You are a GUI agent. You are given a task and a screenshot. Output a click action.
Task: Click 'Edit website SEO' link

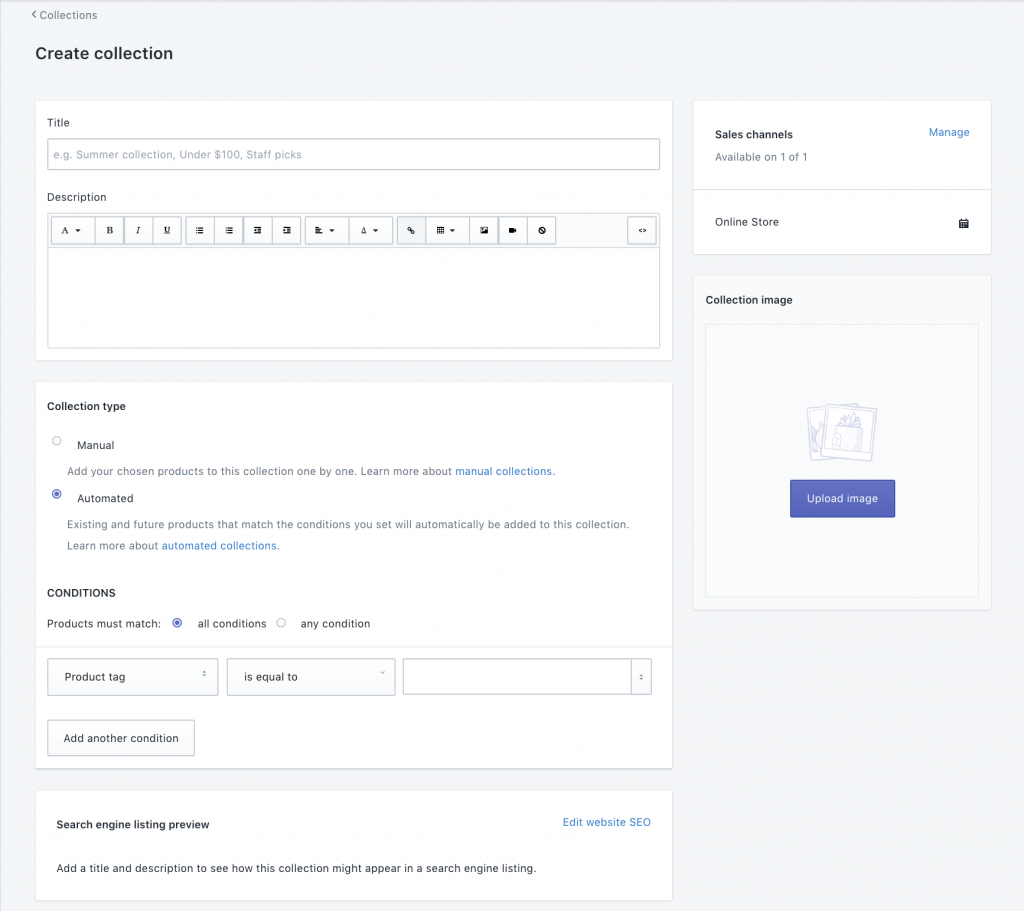click(607, 822)
